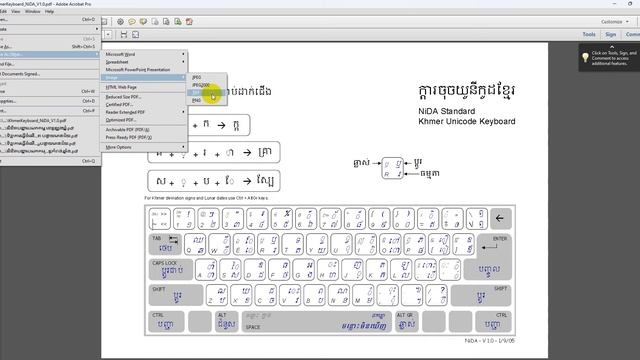Open the zoom level dropdown arrow
Viewport: 640px width, 360px height.
coord(108,35)
